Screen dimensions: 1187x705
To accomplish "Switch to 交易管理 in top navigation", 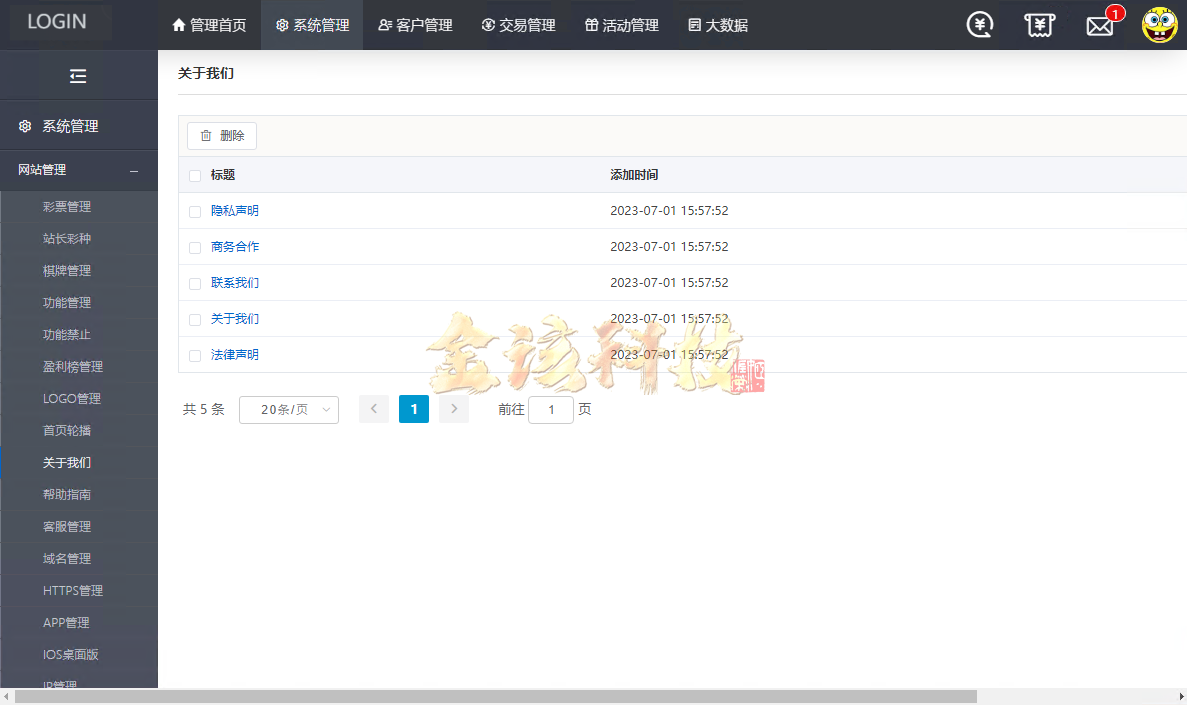I will tap(518, 25).
